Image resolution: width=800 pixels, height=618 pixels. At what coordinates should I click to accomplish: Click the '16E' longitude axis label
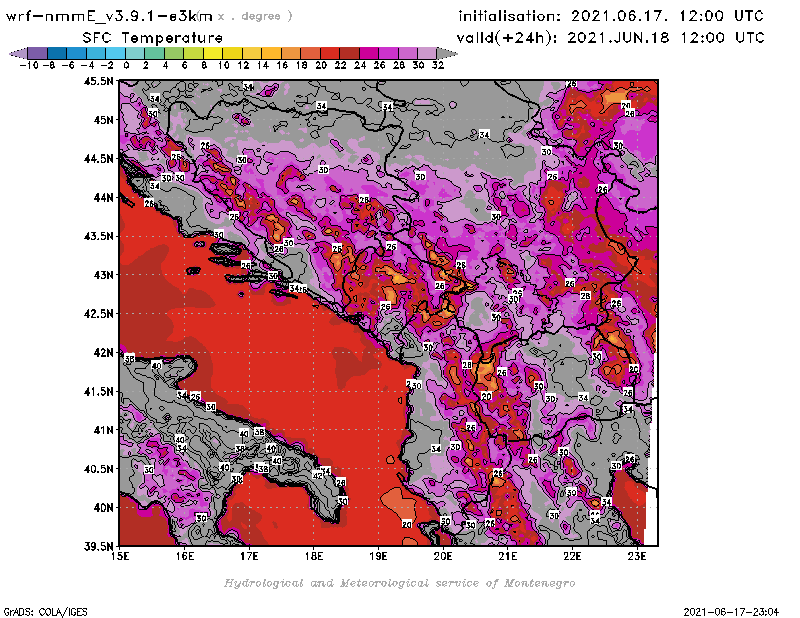click(x=185, y=556)
